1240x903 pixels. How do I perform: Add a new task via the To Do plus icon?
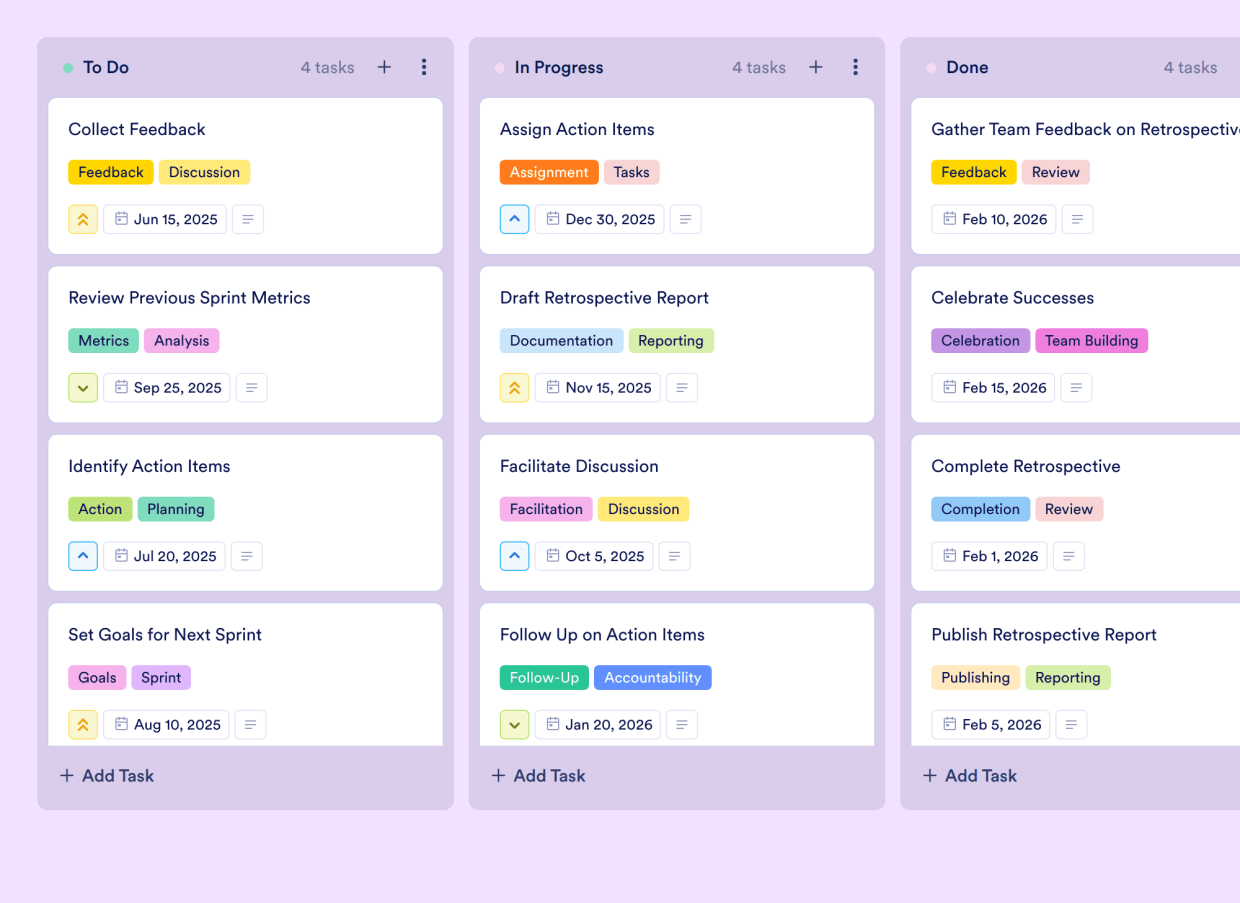click(x=384, y=67)
